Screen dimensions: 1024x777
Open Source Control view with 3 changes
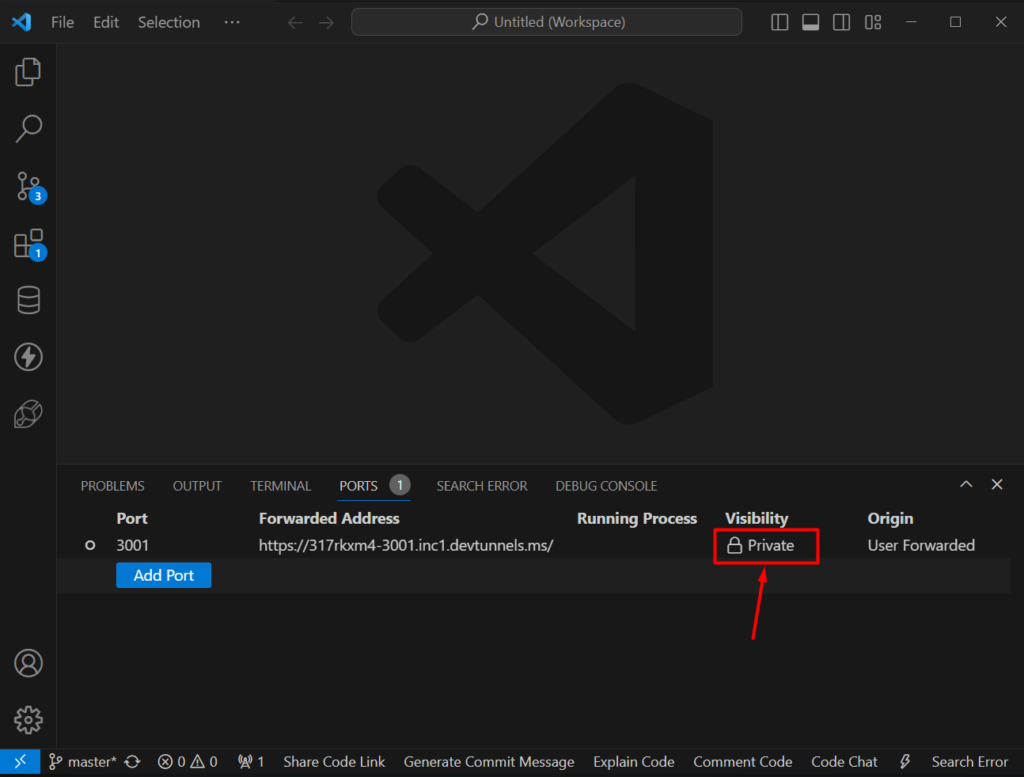pos(29,187)
